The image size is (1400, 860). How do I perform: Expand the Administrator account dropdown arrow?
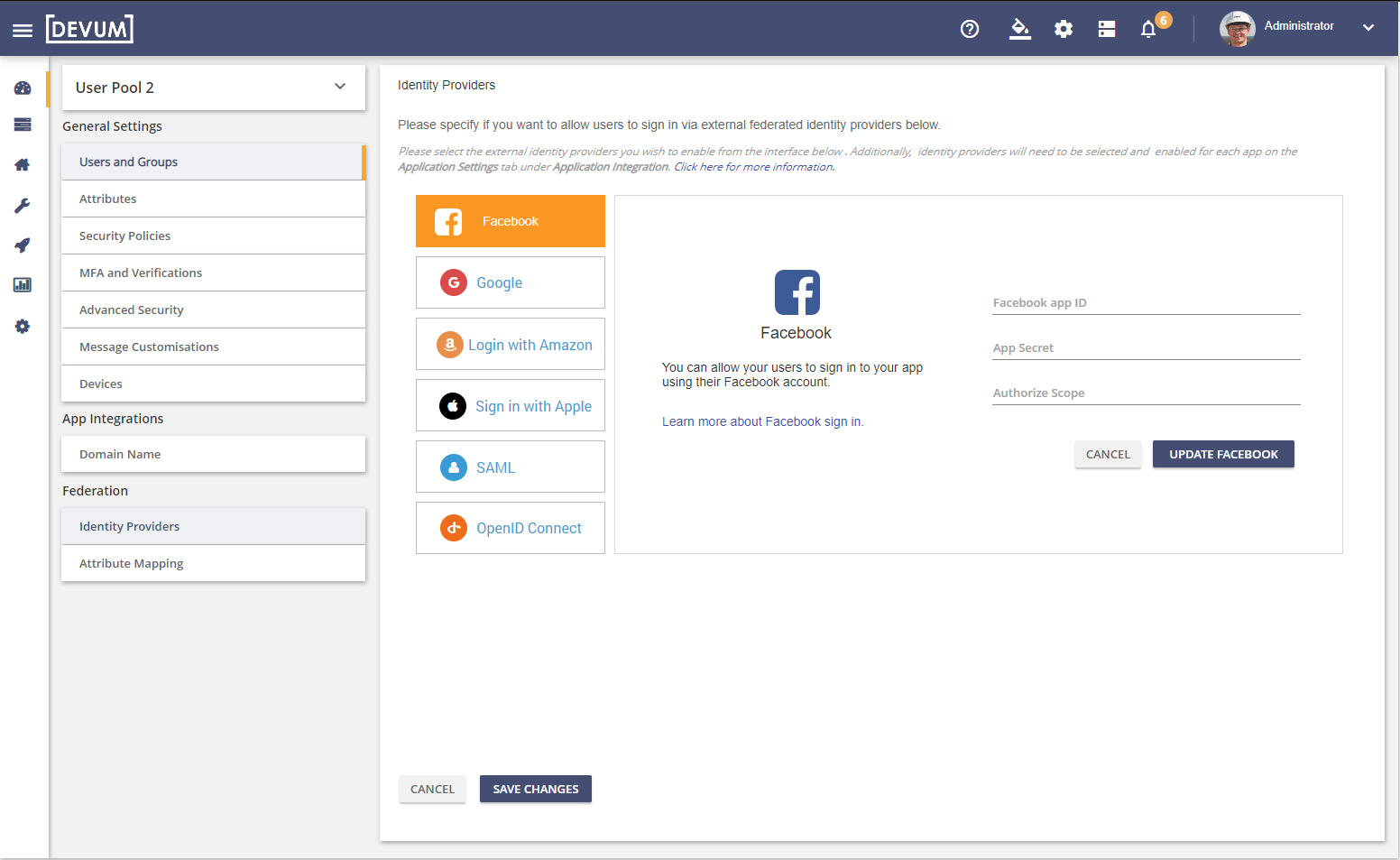[1368, 27]
